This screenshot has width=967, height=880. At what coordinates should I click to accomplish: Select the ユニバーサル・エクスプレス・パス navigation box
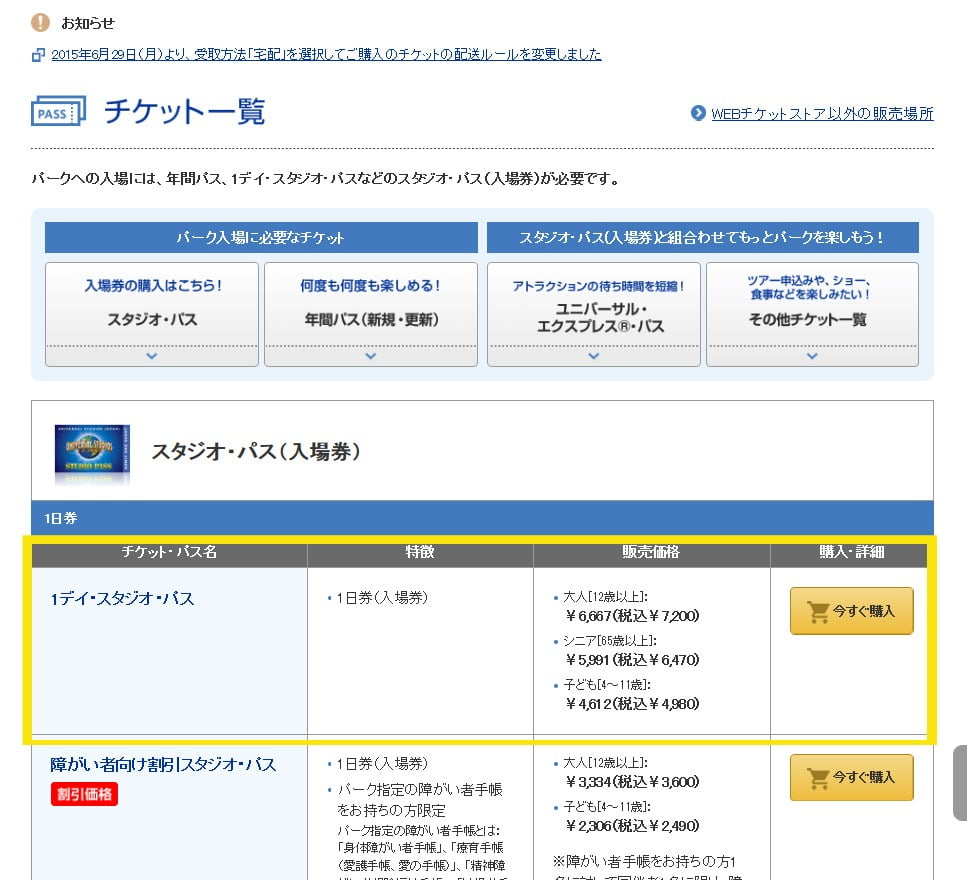593,304
